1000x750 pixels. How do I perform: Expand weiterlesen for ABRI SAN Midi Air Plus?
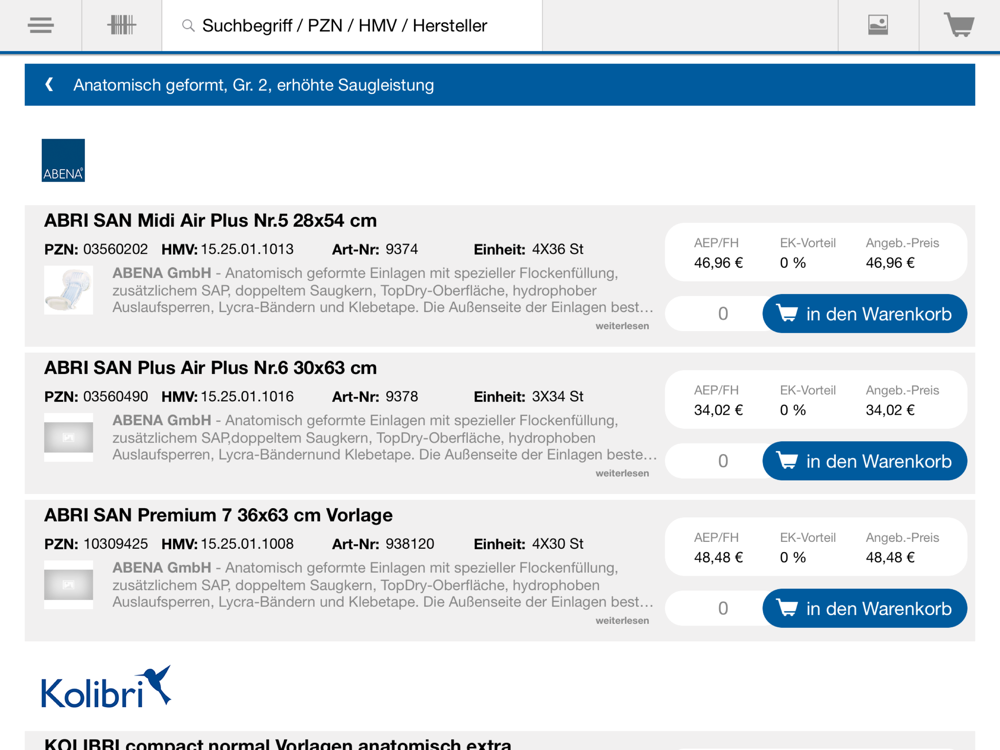pyautogui.click(x=622, y=326)
